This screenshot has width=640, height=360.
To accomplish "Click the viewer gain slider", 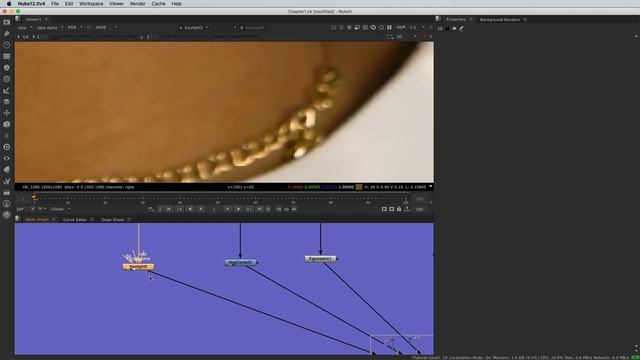I will (92, 37).
